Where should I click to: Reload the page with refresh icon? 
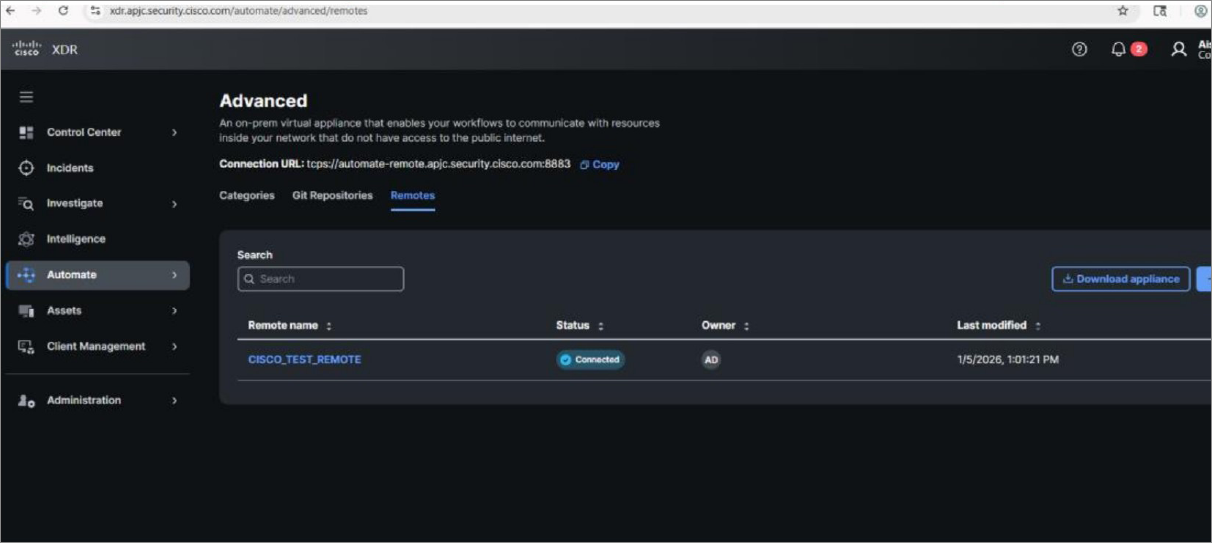tap(63, 11)
